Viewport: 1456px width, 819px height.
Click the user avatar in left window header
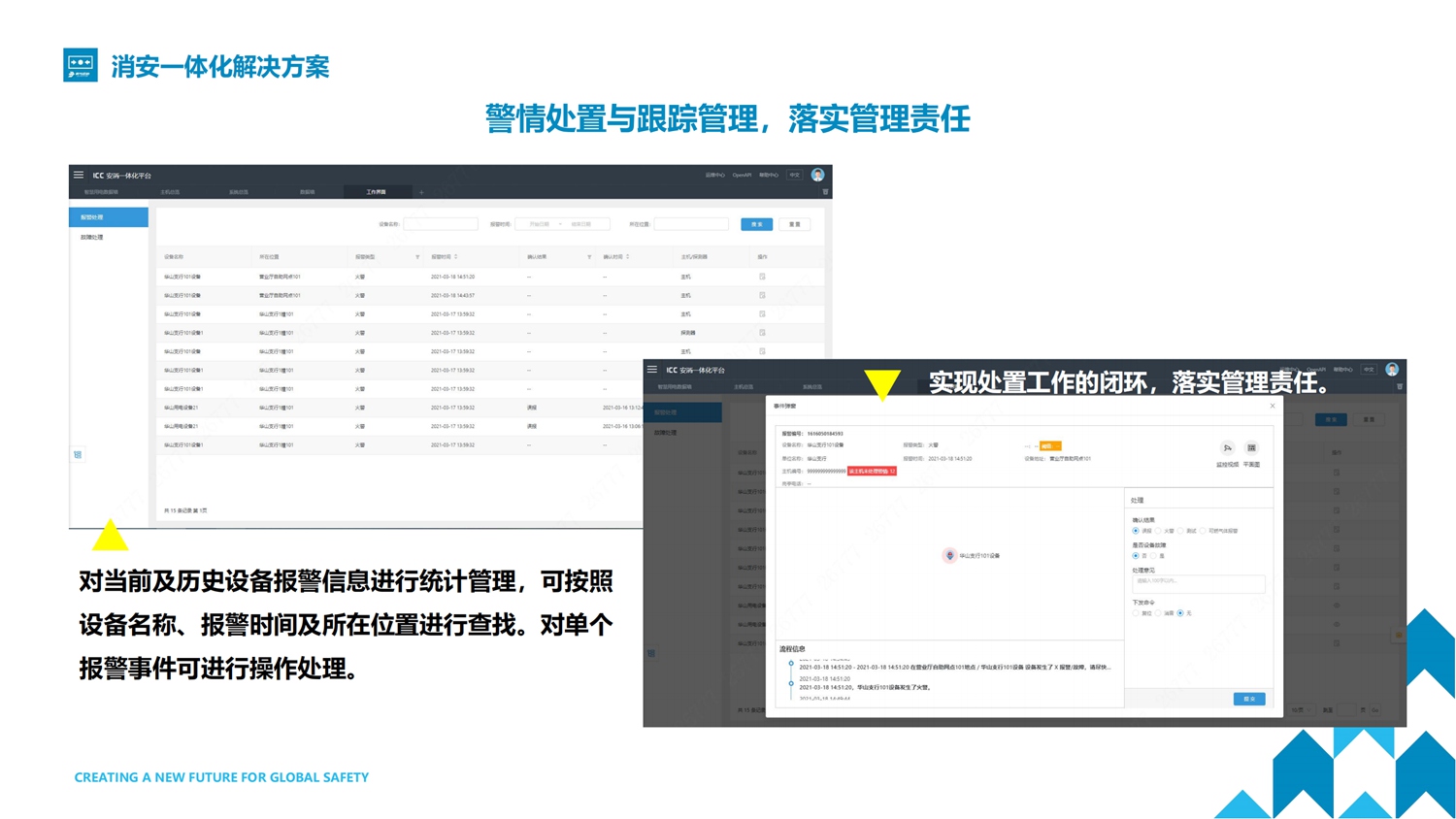pos(817,175)
